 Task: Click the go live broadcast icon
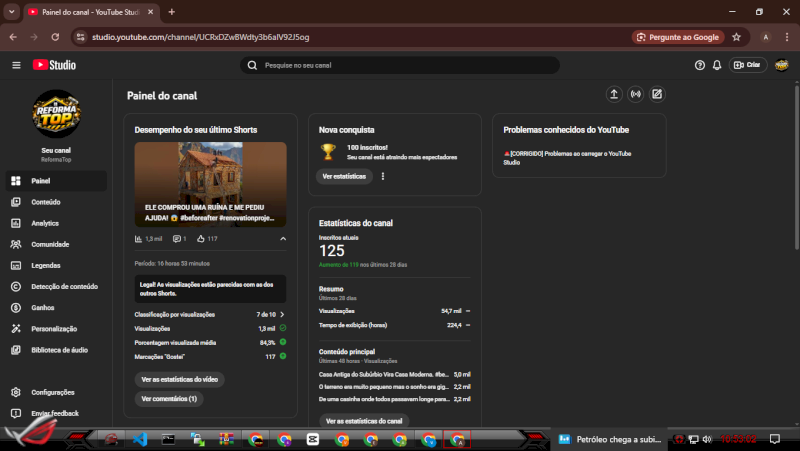coord(635,95)
